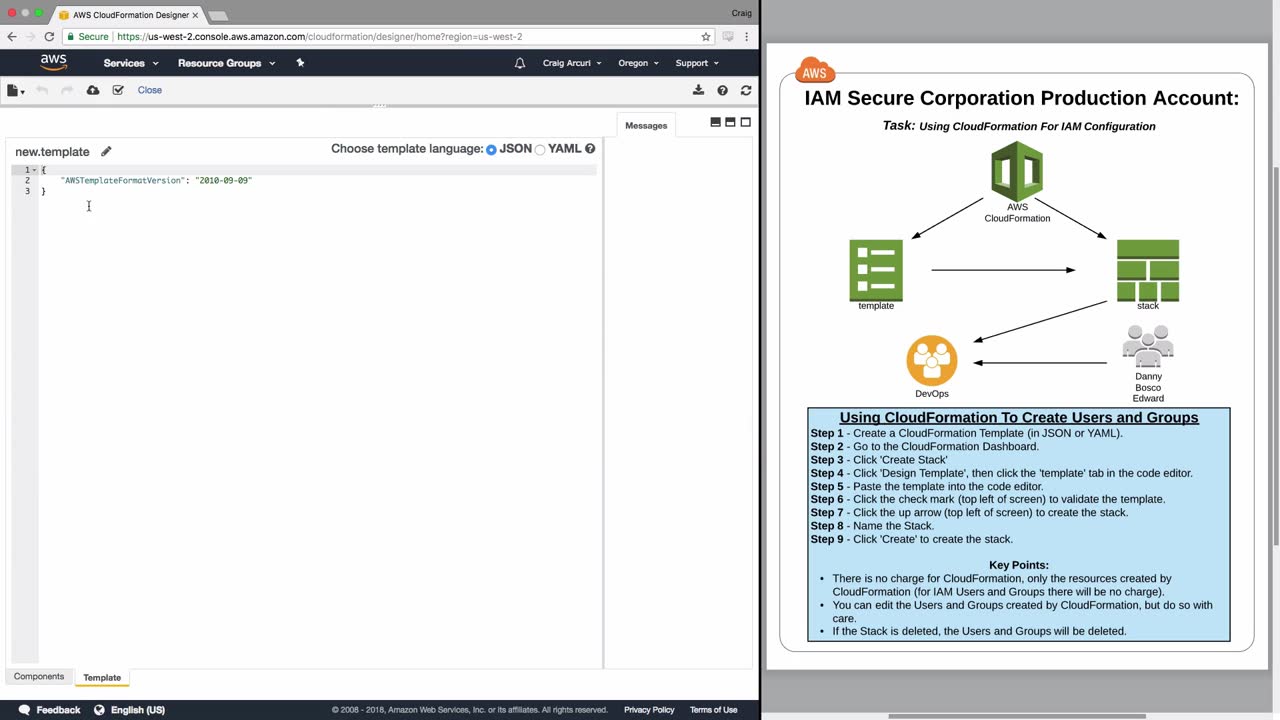Open the Craig Arcuri account dropdown
Image resolution: width=1280 pixels, height=720 pixels.
572,63
